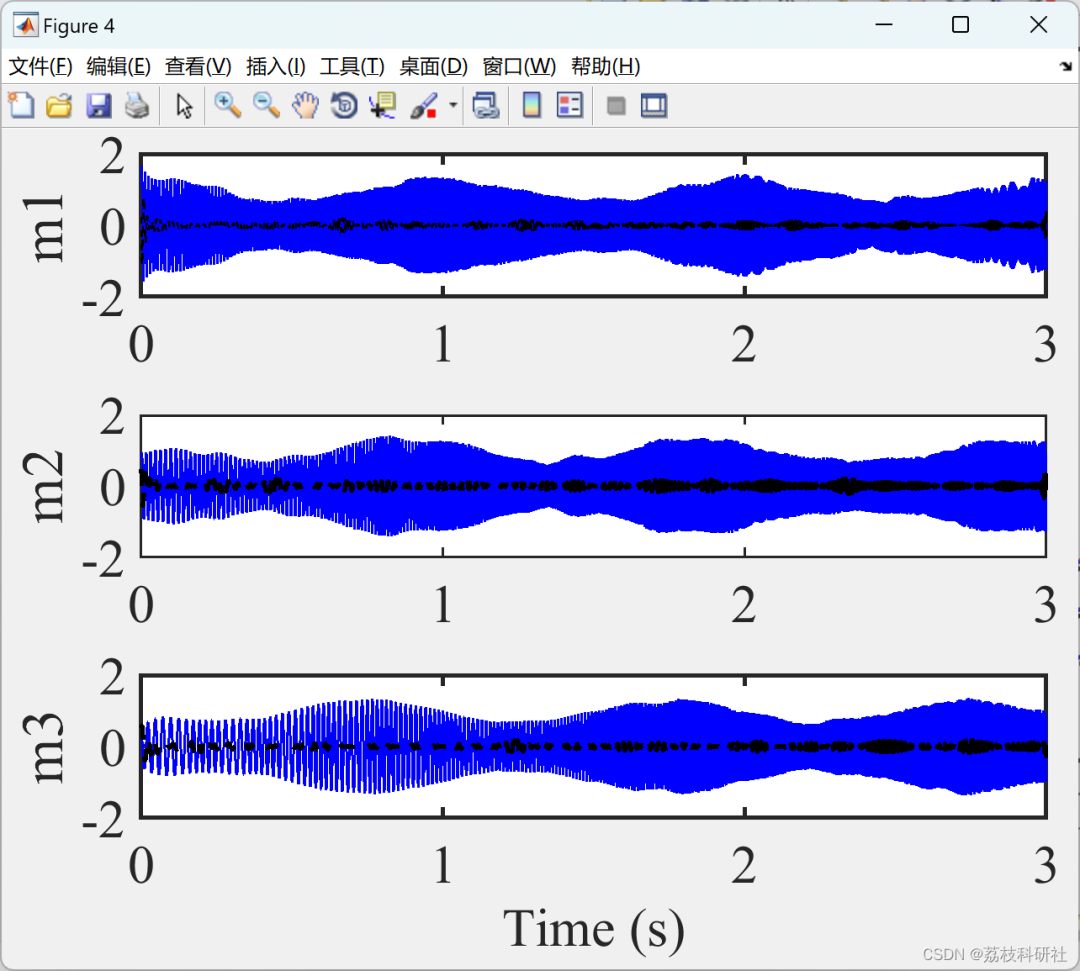This screenshot has height=971, width=1080.
Task: Click the Time (s) x-axis label
Action: click(594, 929)
